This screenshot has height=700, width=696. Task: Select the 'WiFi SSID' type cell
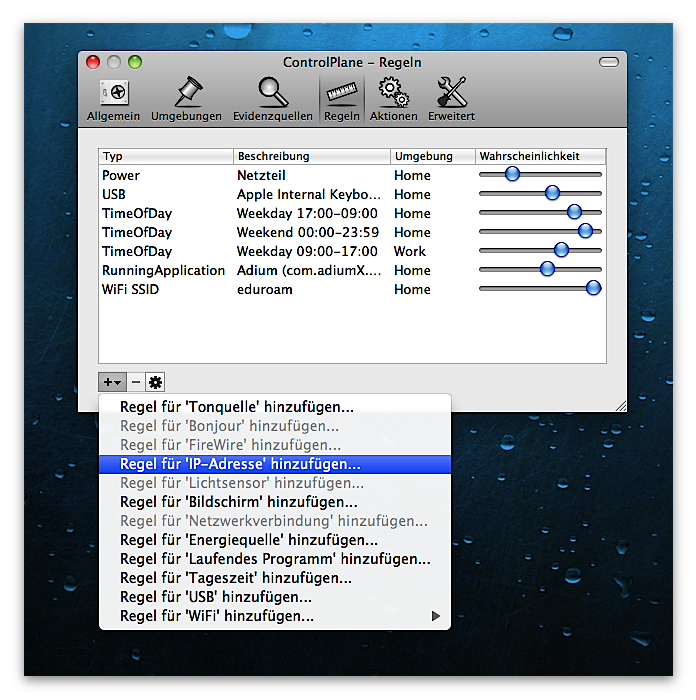(130, 289)
